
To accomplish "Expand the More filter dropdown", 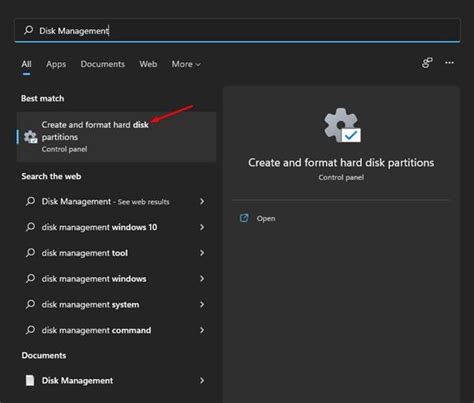I will [186, 64].
